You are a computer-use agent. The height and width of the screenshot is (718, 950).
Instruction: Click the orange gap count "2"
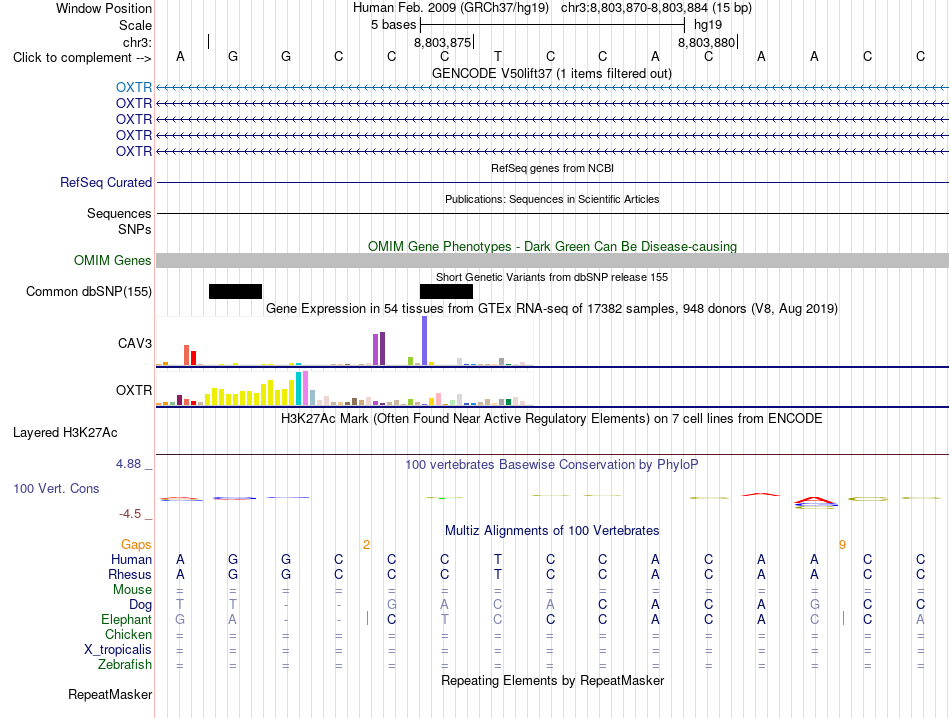click(367, 545)
